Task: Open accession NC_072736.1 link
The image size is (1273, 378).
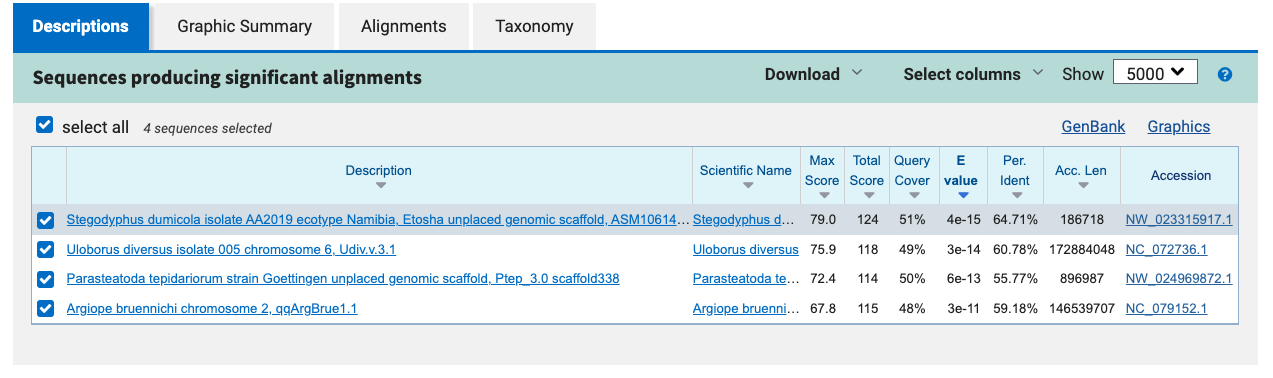Action: (1166, 249)
